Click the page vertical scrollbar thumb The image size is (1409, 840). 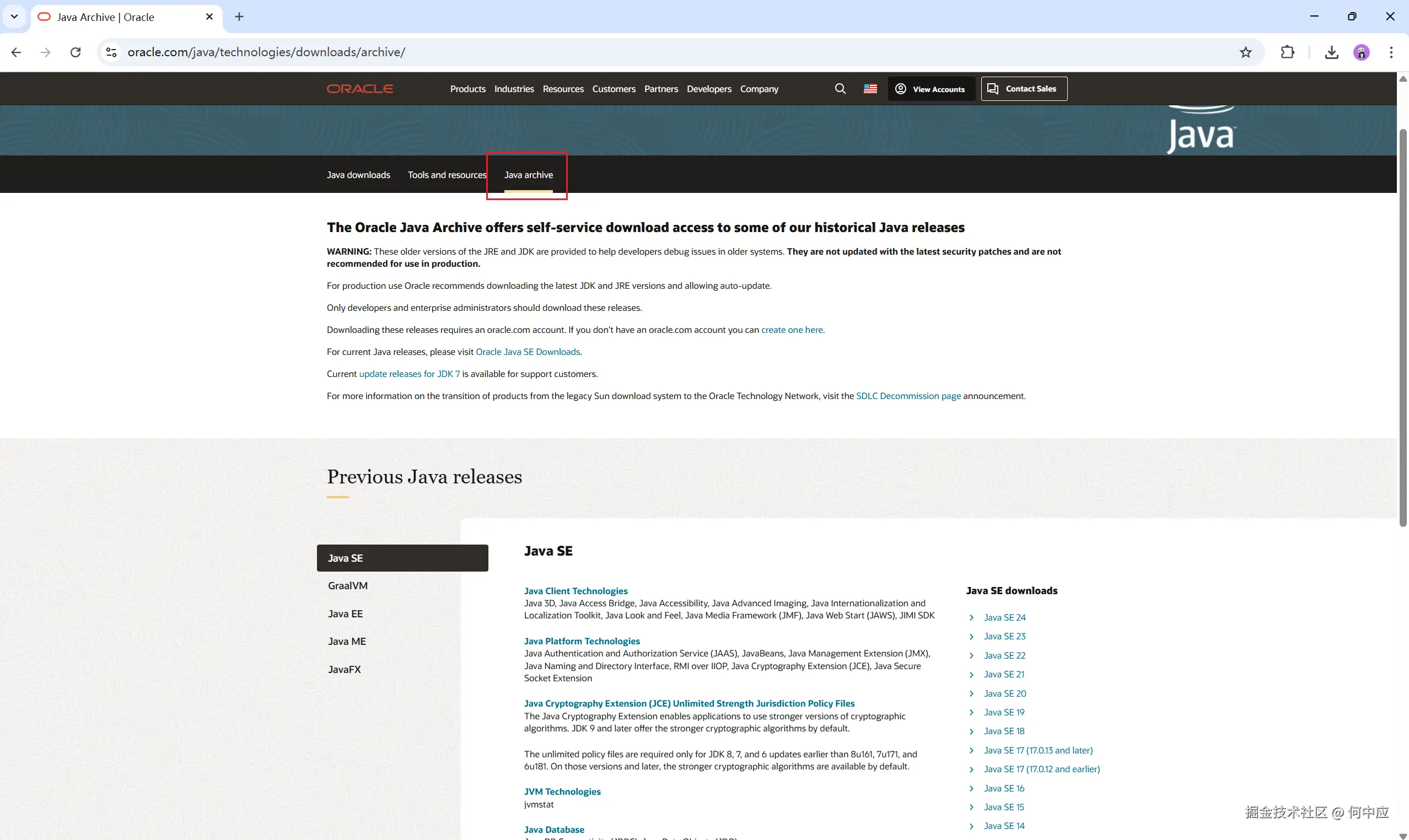[1403, 329]
